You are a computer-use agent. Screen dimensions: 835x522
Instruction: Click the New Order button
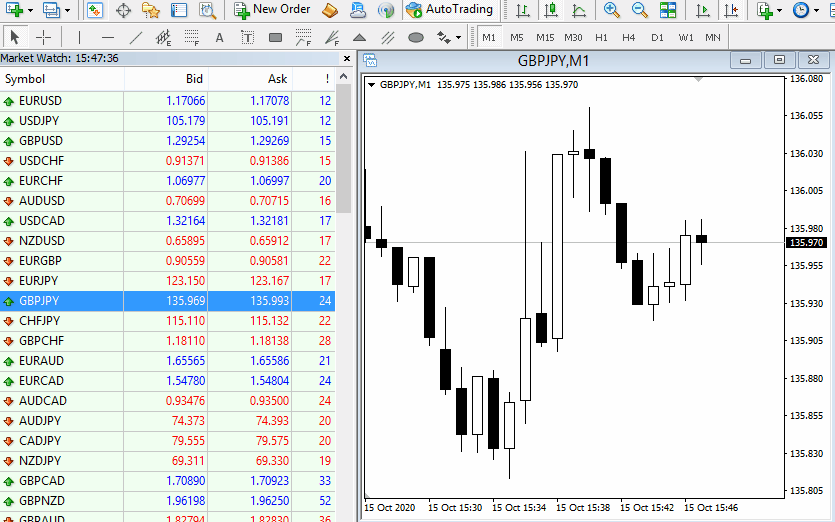(272, 10)
